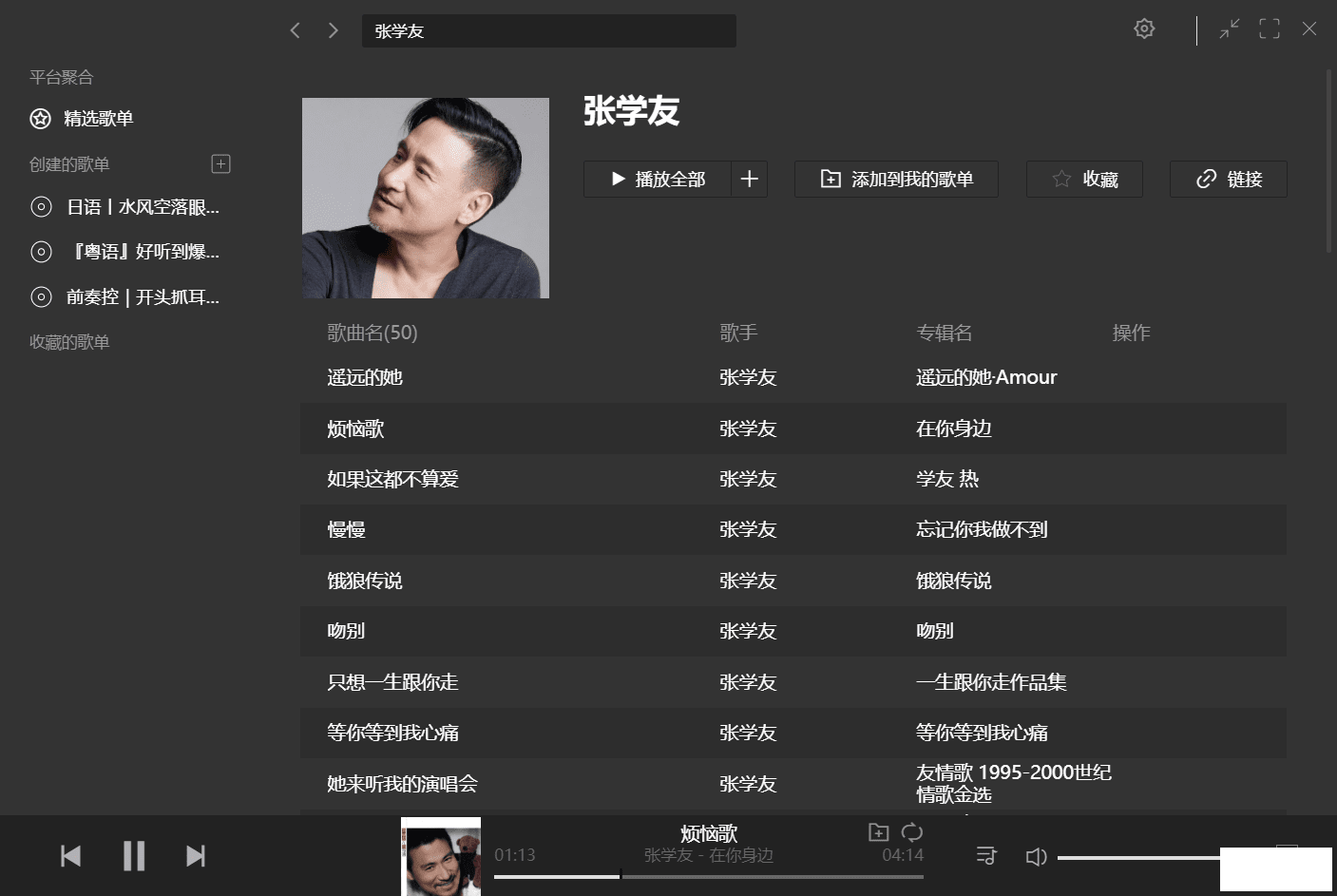This screenshot has height=896, width=1337.
Task: Create a new playlist plus icon
Action: click(220, 163)
